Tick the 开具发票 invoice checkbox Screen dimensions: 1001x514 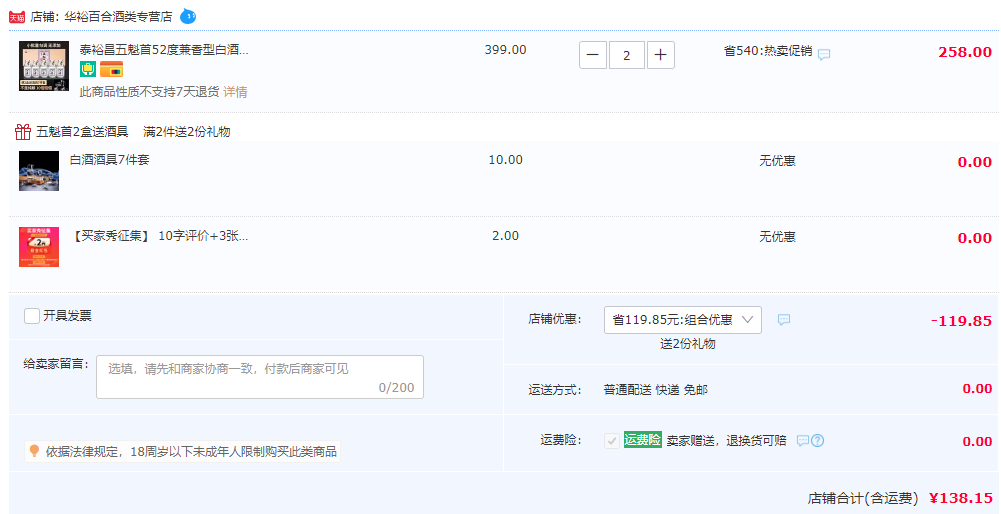[32, 315]
